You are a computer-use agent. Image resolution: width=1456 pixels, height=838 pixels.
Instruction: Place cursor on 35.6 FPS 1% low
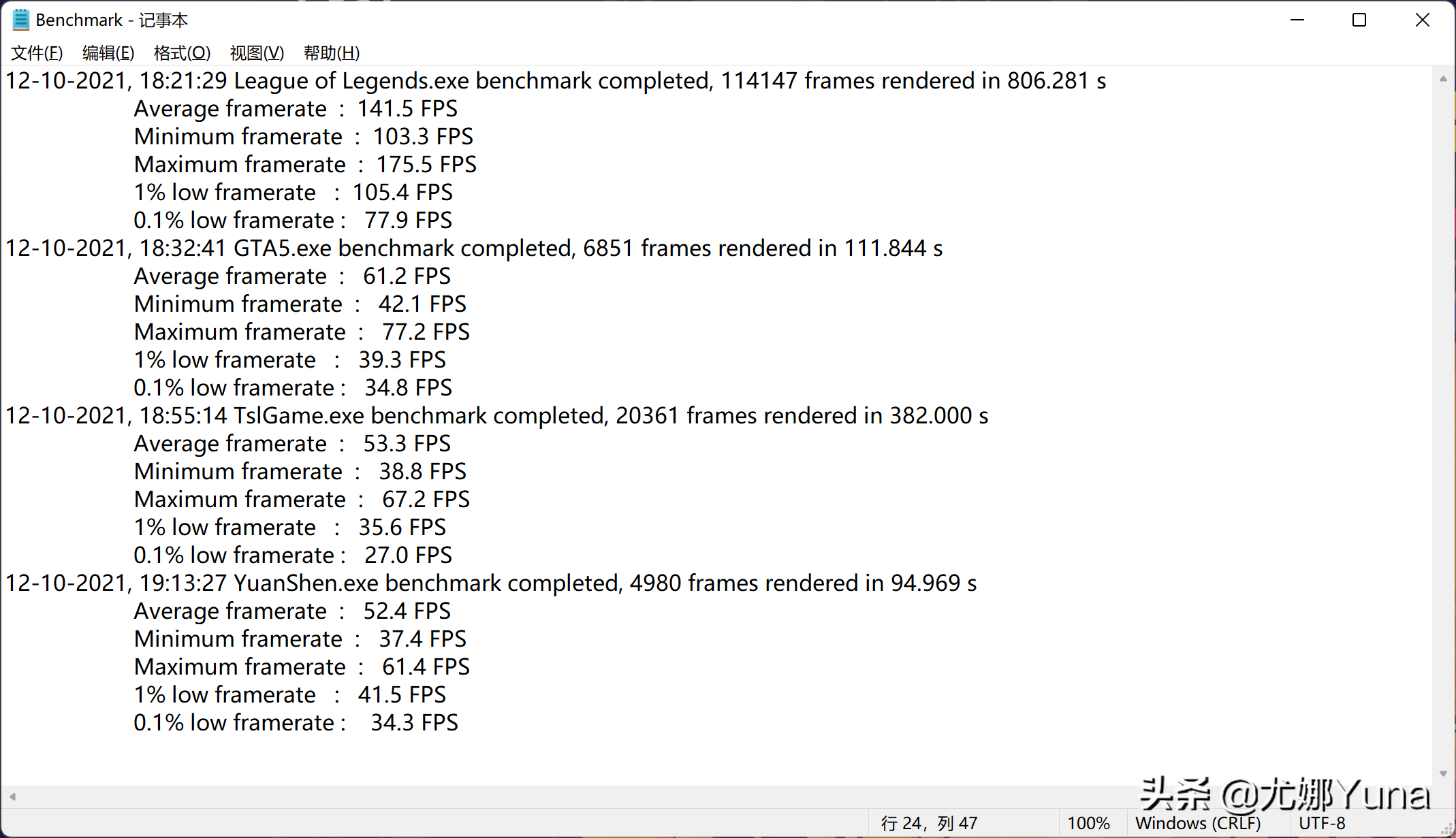(402, 528)
